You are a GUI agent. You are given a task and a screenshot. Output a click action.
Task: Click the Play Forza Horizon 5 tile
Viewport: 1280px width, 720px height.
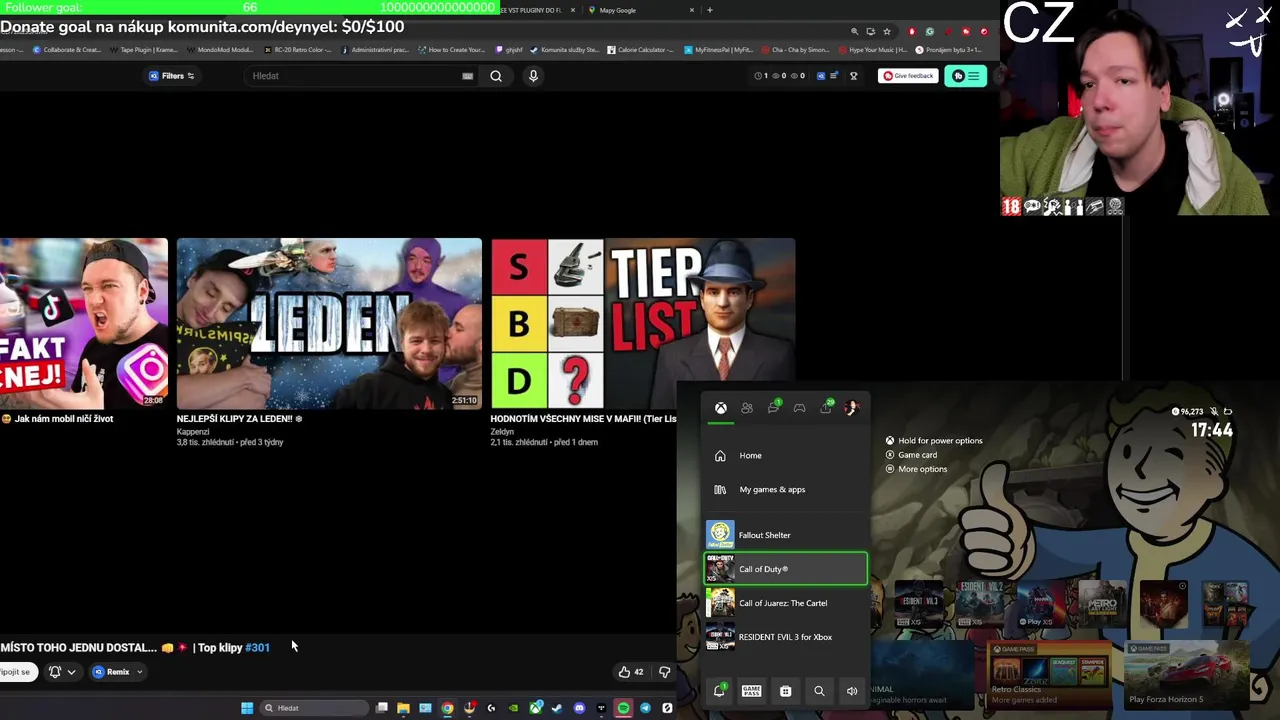[x=1186, y=675]
